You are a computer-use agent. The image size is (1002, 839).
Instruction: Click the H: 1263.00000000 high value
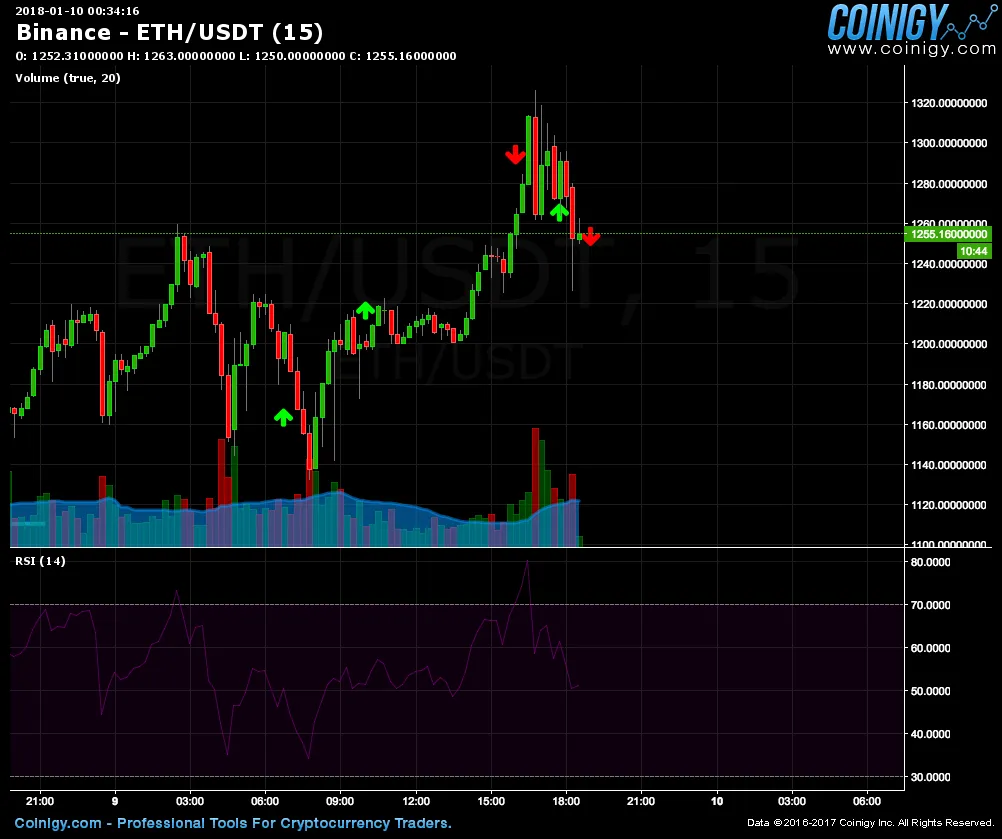(x=181, y=56)
